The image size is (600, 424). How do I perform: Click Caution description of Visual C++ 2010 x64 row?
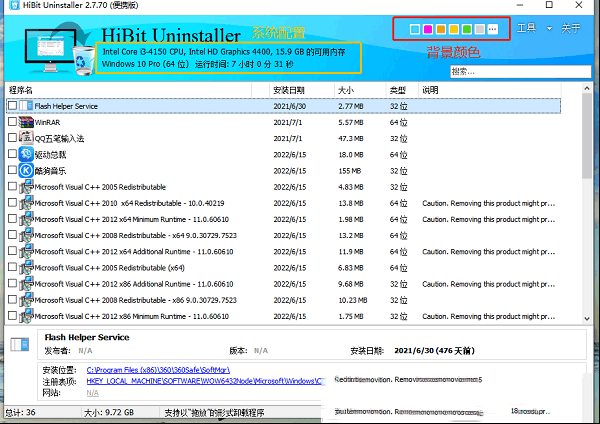click(x=489, y=203)
